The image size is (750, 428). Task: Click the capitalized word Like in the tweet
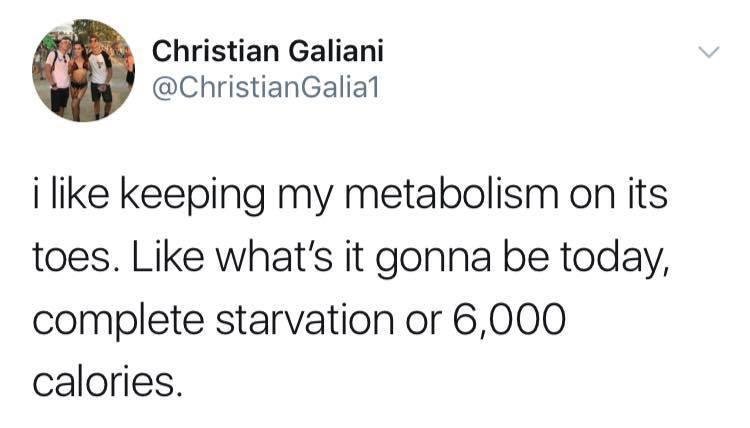(x=168, y=257)
